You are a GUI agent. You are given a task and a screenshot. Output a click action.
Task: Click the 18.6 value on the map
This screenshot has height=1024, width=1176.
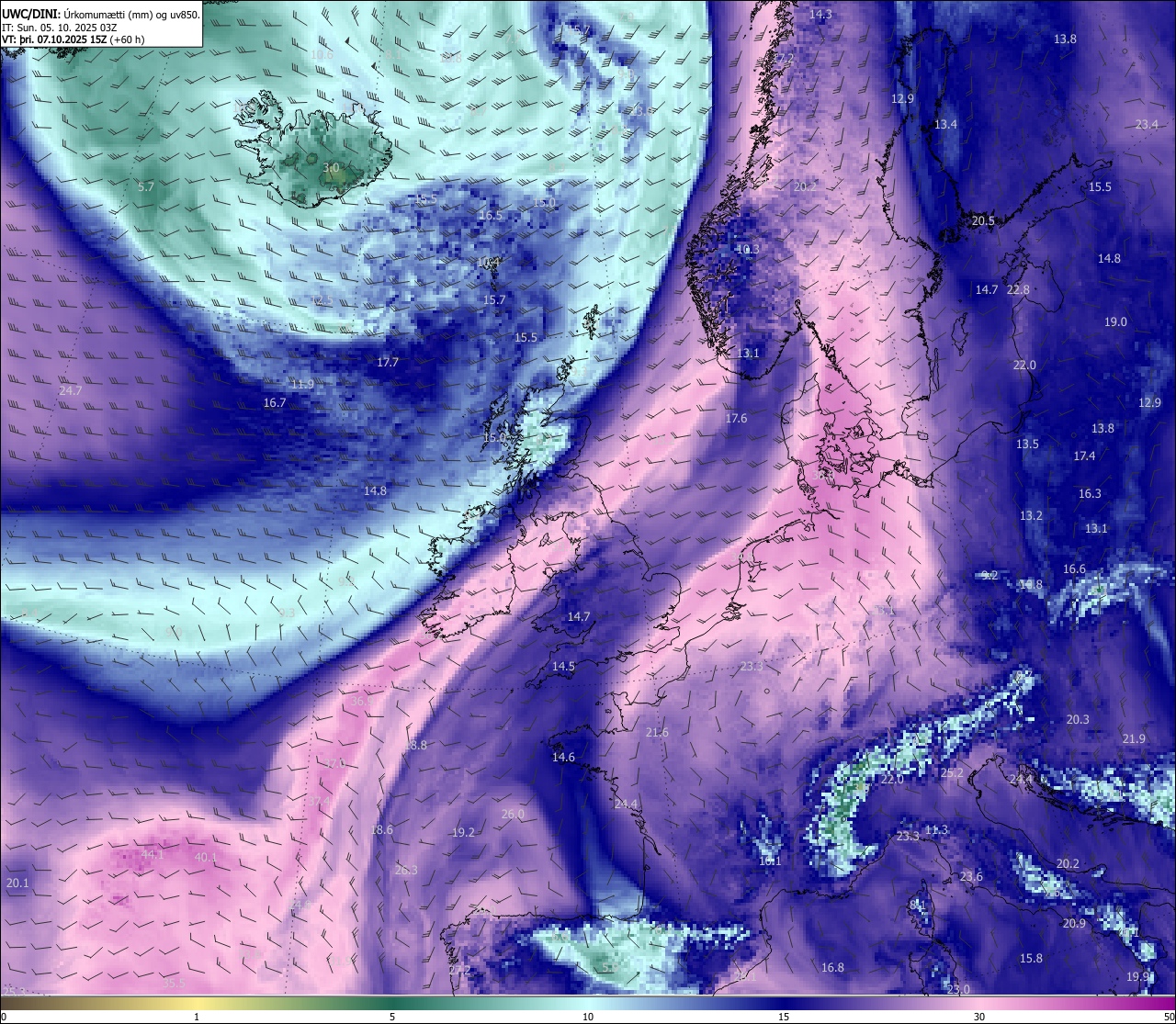click(x=381, y=829)
